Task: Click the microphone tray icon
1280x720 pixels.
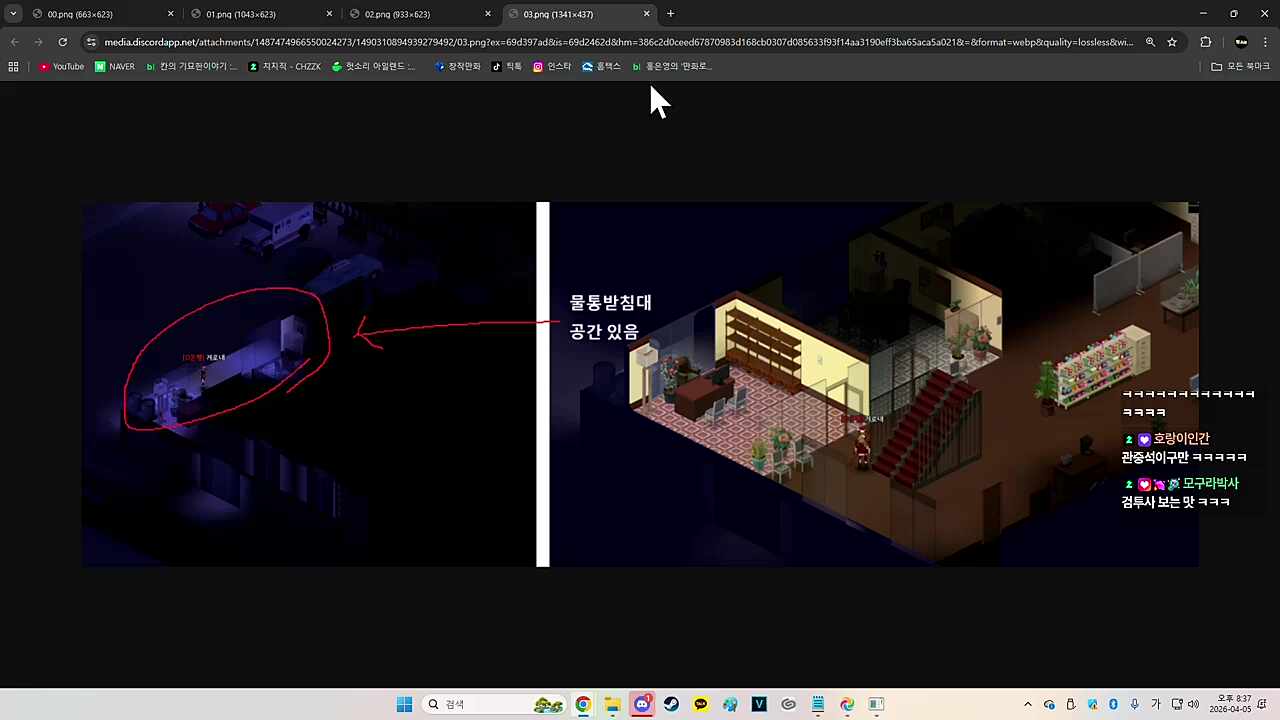Action: [1134, 704]
